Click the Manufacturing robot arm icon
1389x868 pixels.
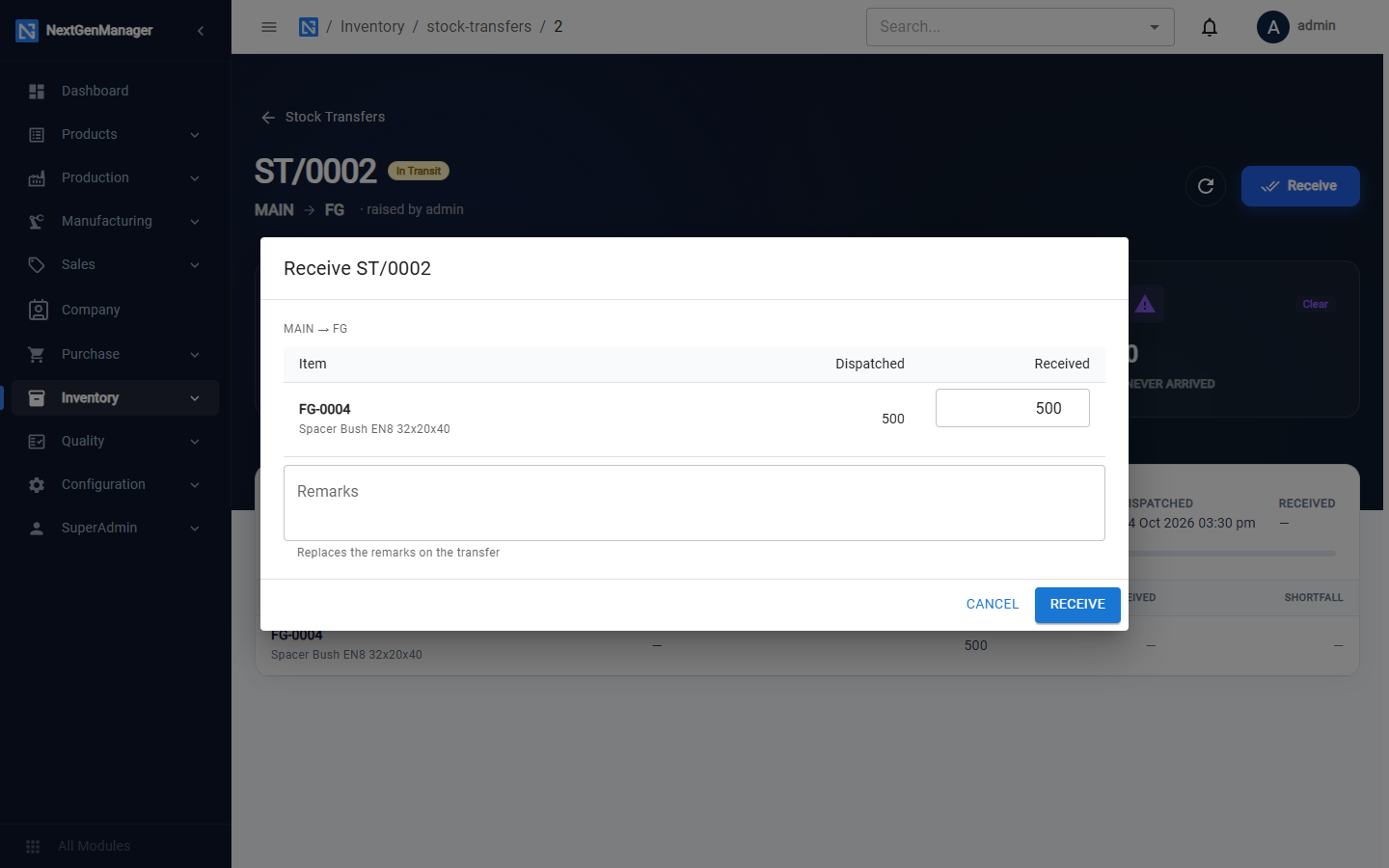click(37, 221)
